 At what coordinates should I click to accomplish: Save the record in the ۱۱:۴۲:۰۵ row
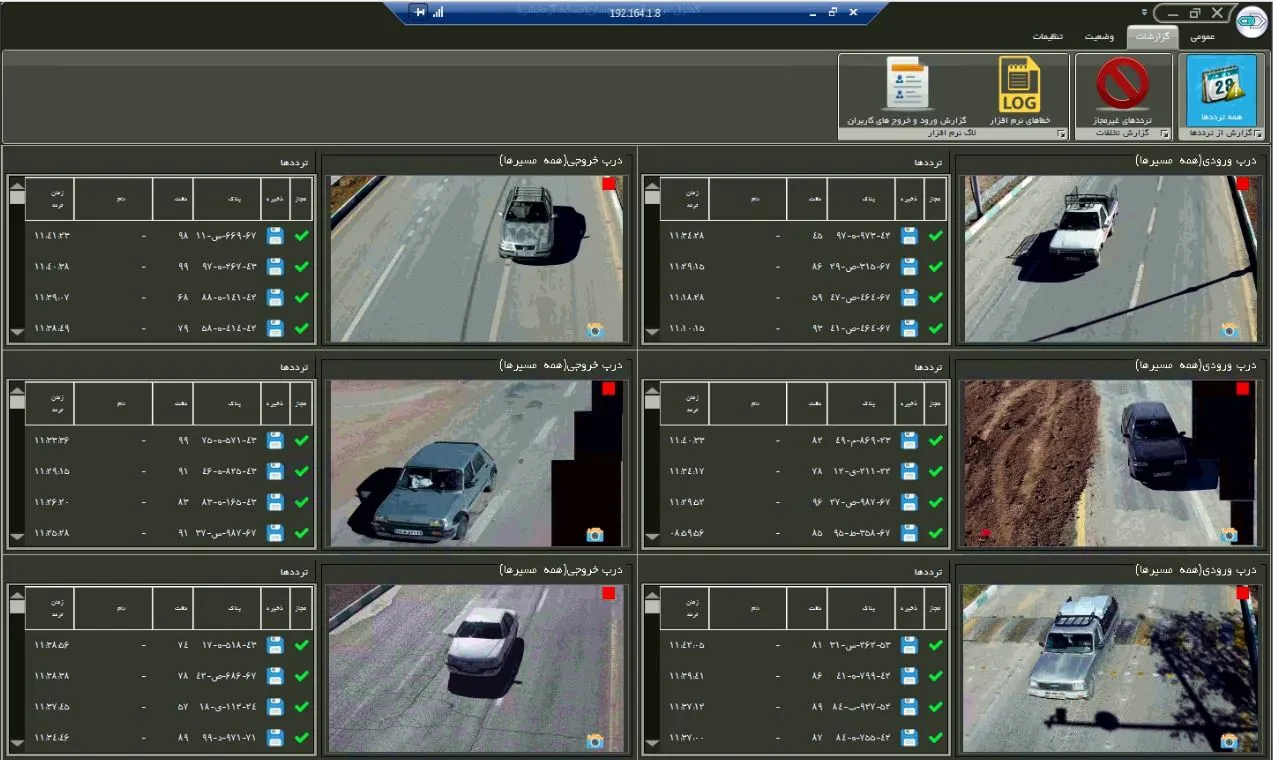(x=909, y=645)
